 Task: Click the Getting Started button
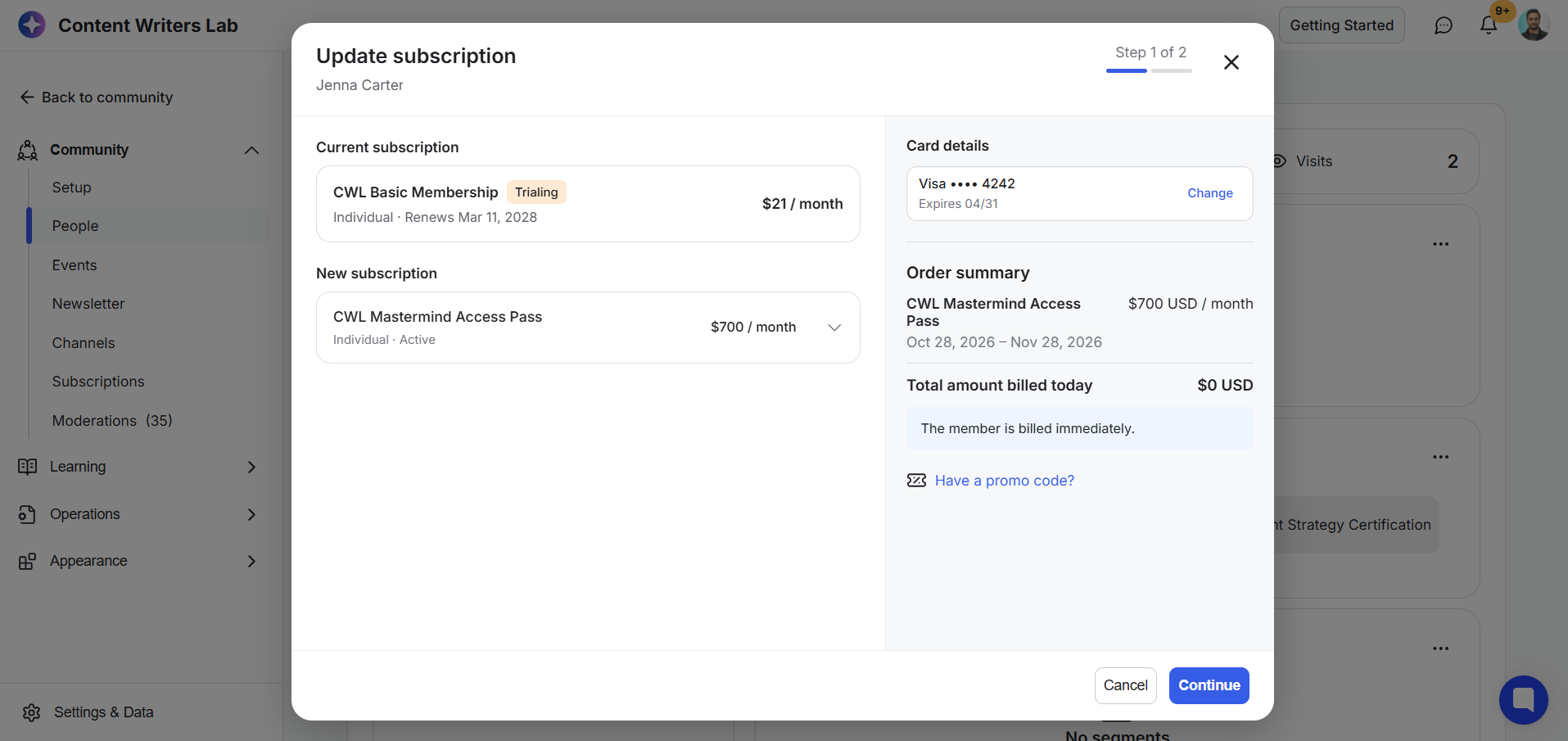click(x=1342, y=25)
